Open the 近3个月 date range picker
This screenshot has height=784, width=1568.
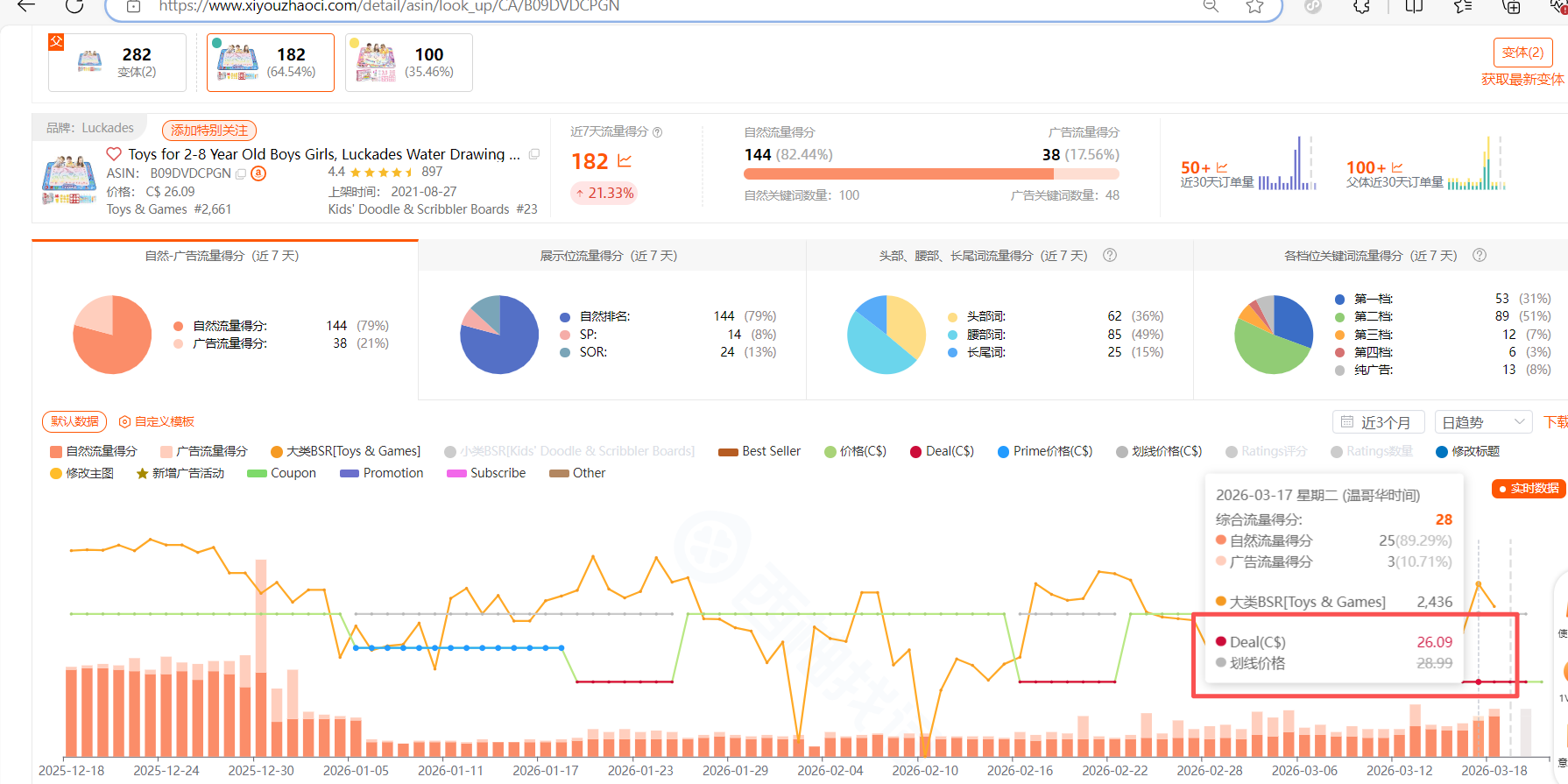(x=1378, y=422)
